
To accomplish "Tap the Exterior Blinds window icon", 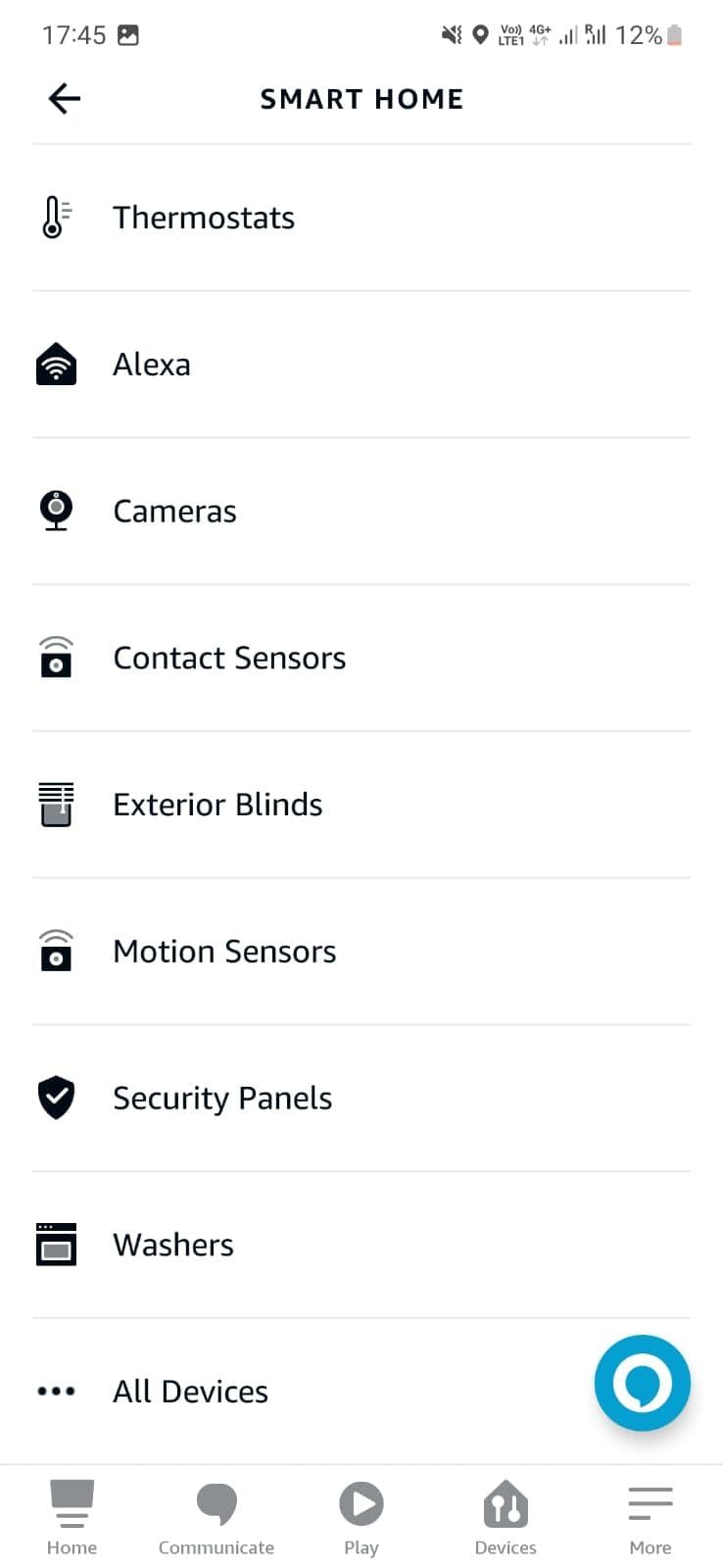I will [x=56, y=805].
